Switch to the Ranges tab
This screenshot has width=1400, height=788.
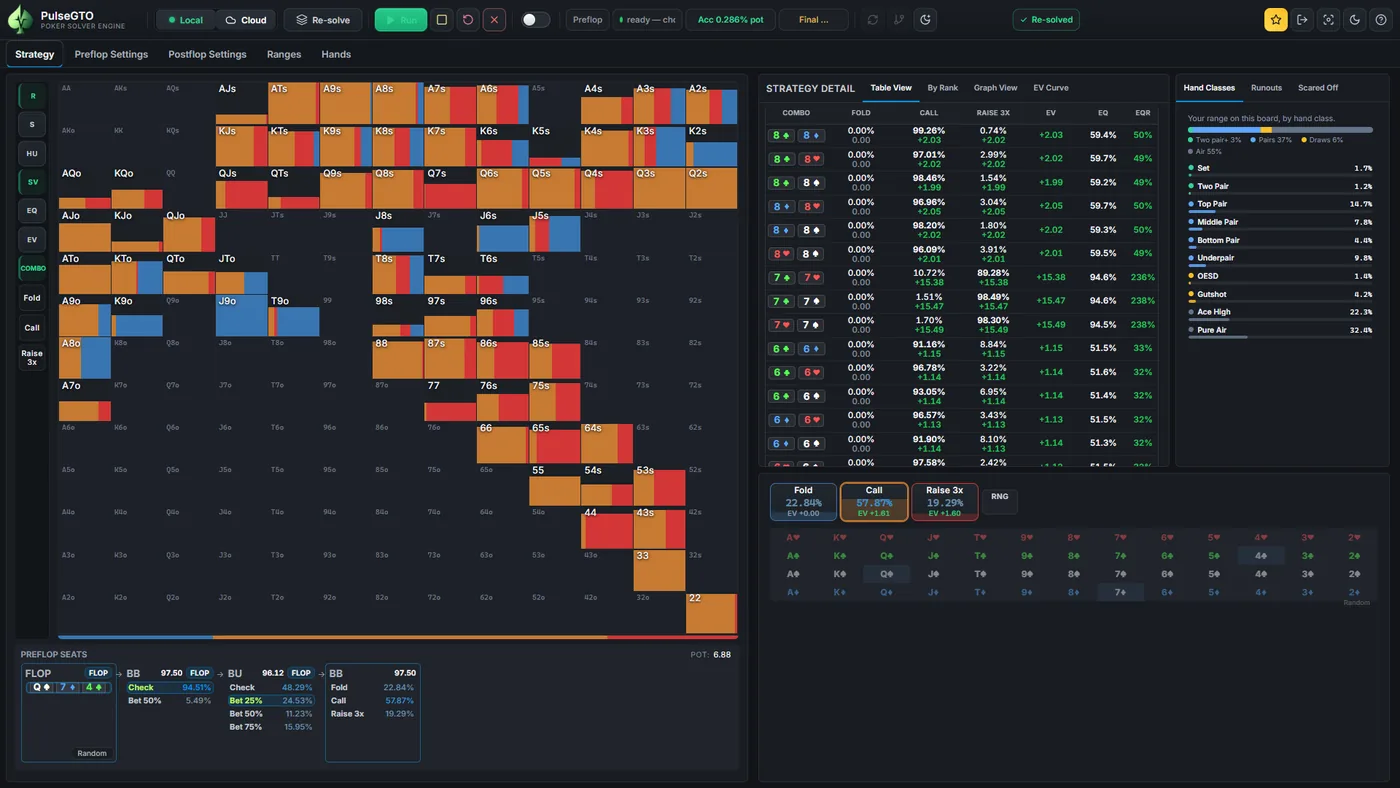(284, 54)
